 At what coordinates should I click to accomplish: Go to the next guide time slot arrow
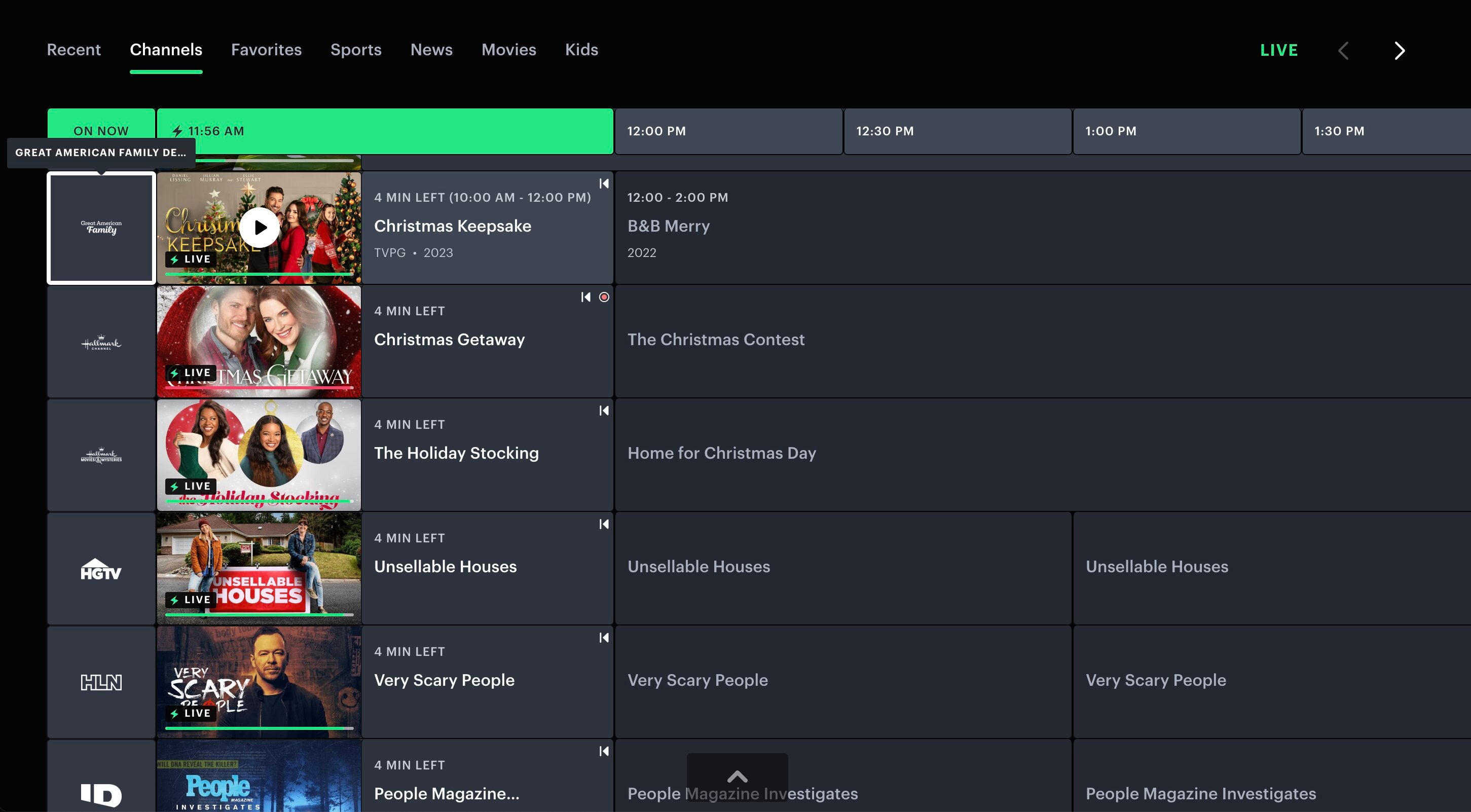1399,50
